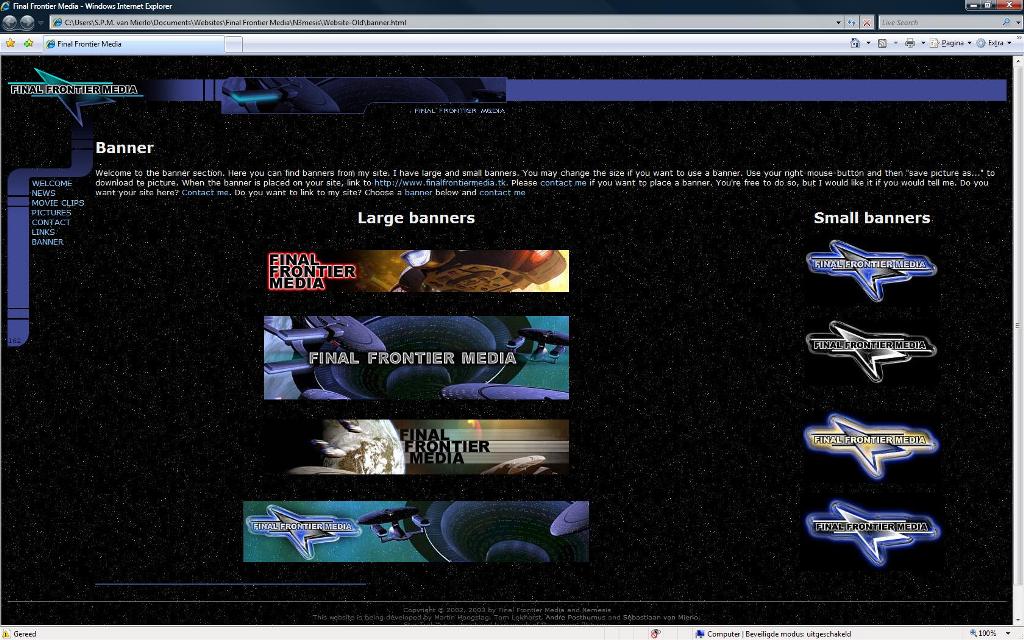Click into the Live Search box
The image size is (1024, 640).
[x=939, y=22]
